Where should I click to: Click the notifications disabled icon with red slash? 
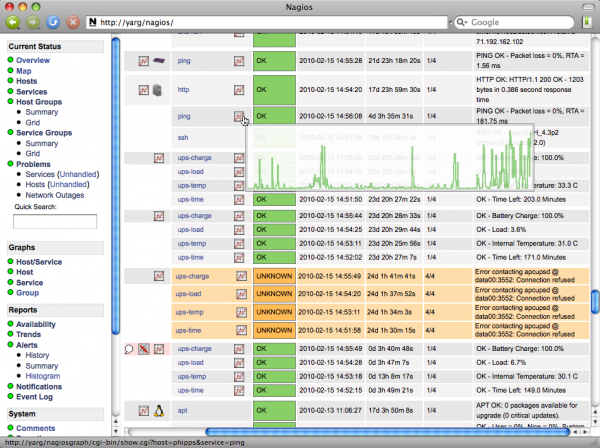coord(144,349)
